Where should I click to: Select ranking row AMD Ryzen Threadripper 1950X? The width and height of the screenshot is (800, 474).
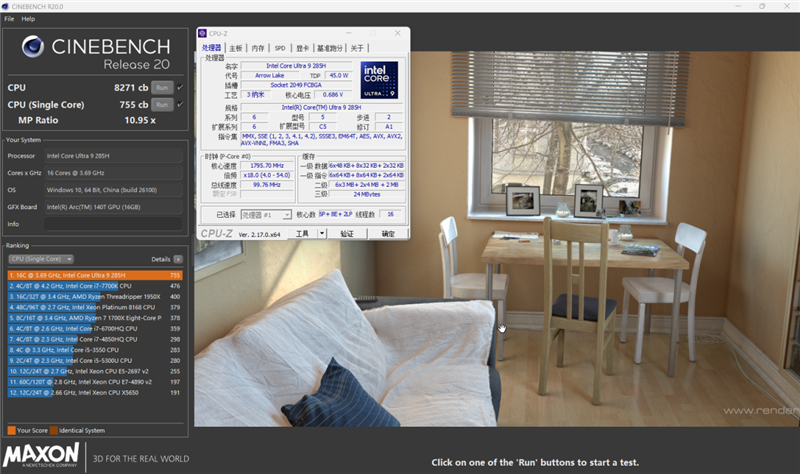[95, 296]
